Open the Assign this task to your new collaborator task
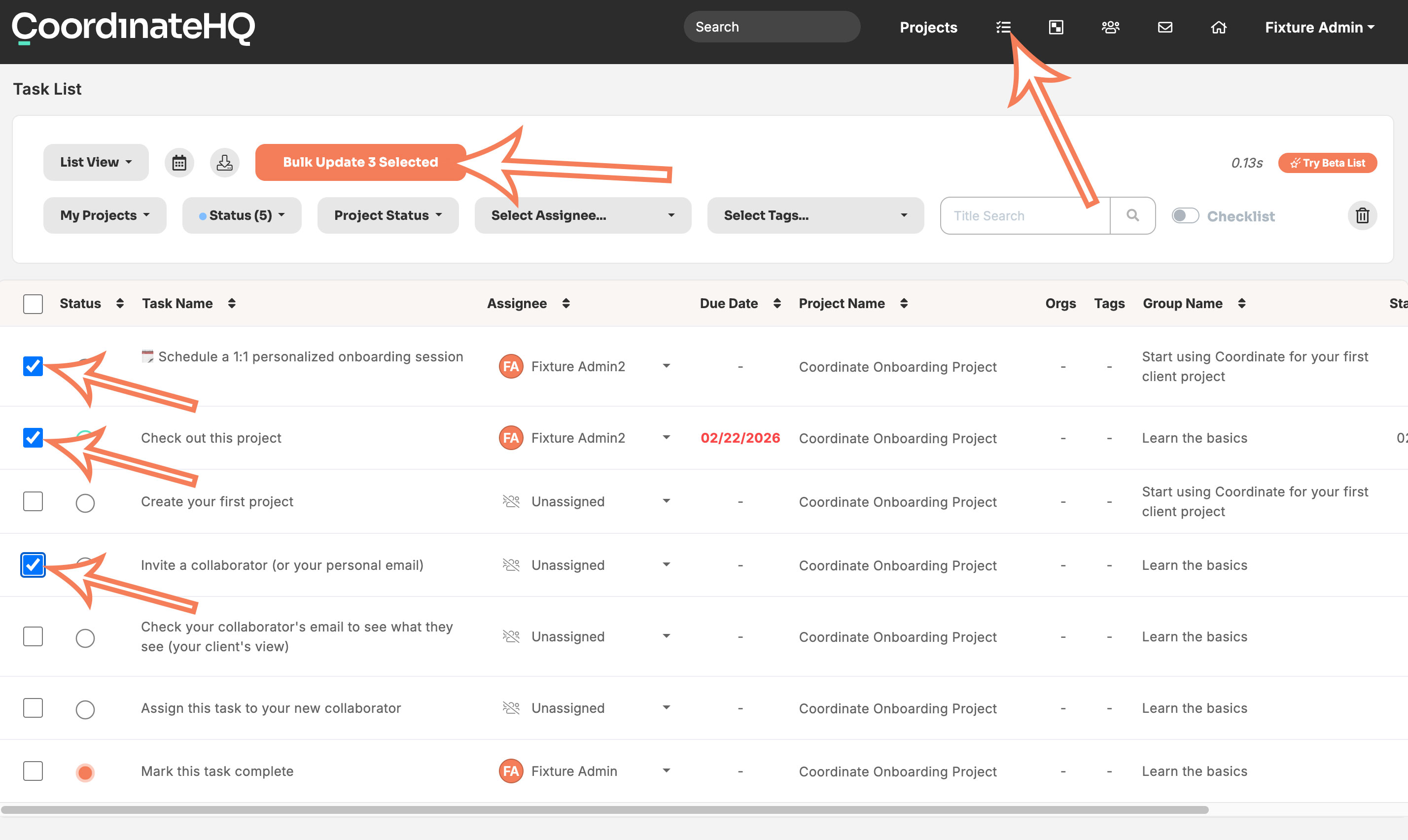 (x=271, y=709)
